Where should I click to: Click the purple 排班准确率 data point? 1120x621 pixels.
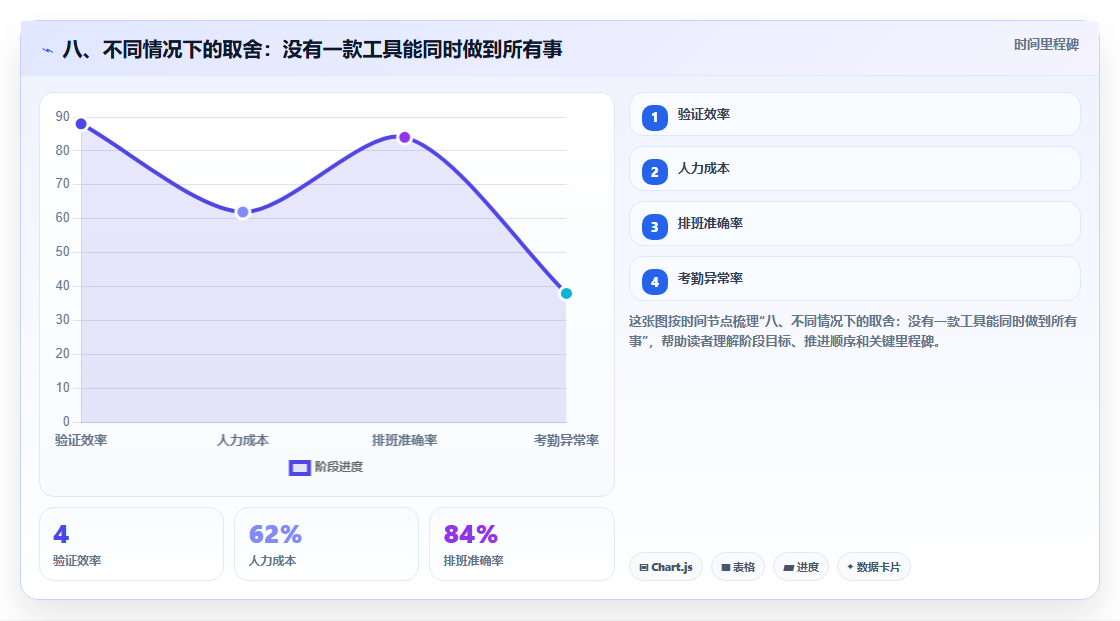tap(404, 137)
